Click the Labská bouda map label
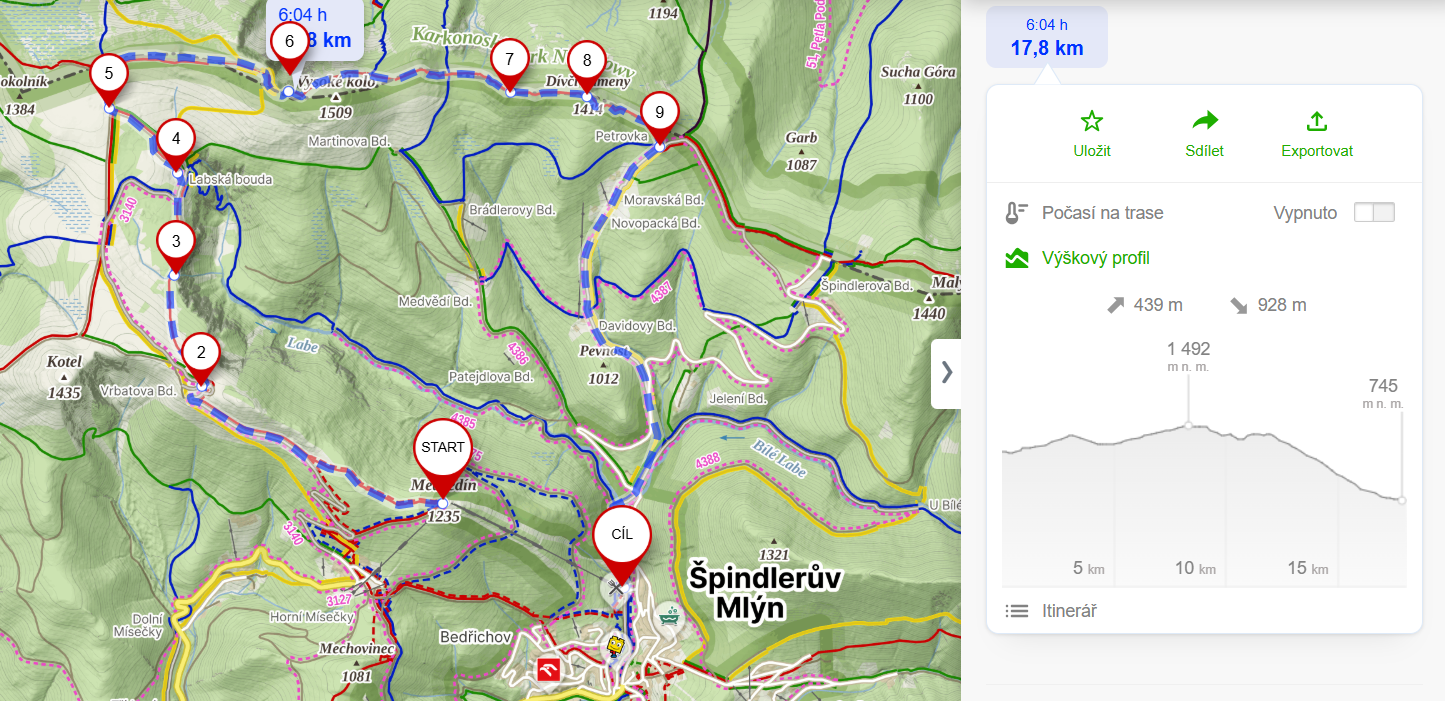This screenshot has width=1445, height=701. click(230, 179)
